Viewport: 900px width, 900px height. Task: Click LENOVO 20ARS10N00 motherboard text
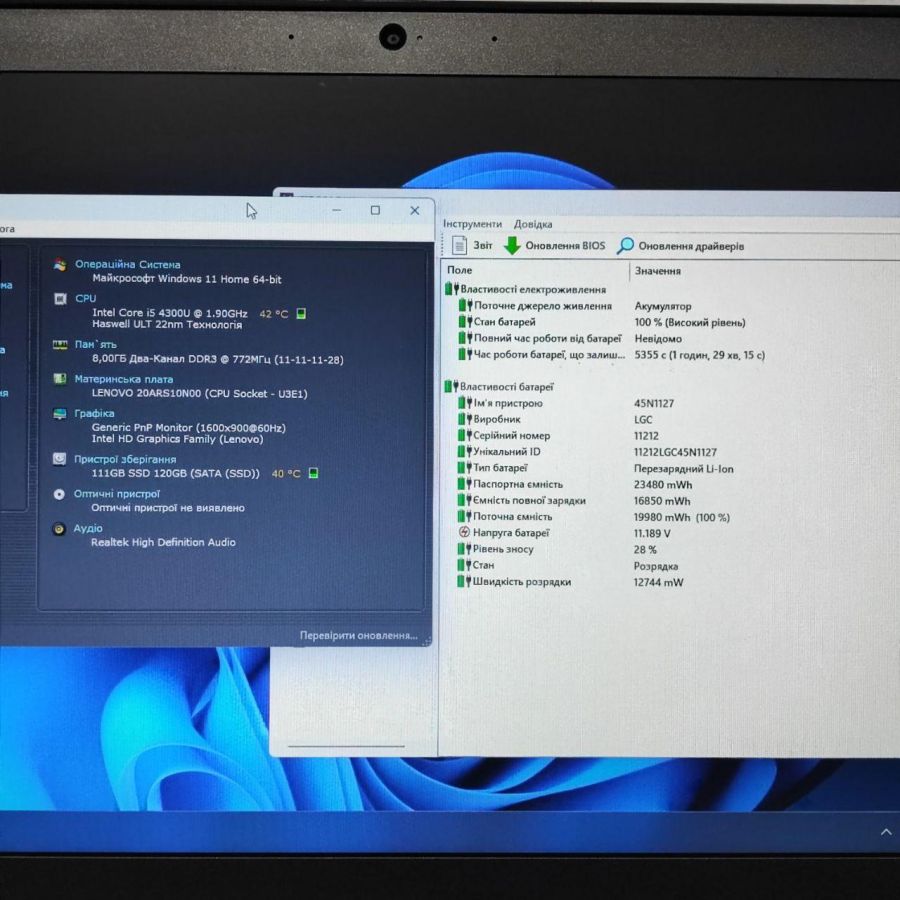tap(200, 394)
